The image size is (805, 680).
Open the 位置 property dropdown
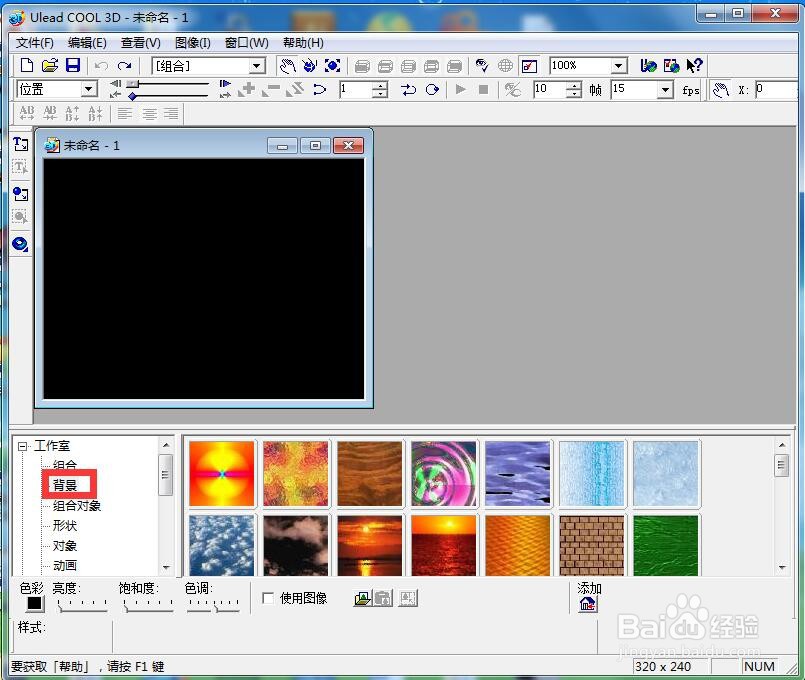click(x=89, y=89)
